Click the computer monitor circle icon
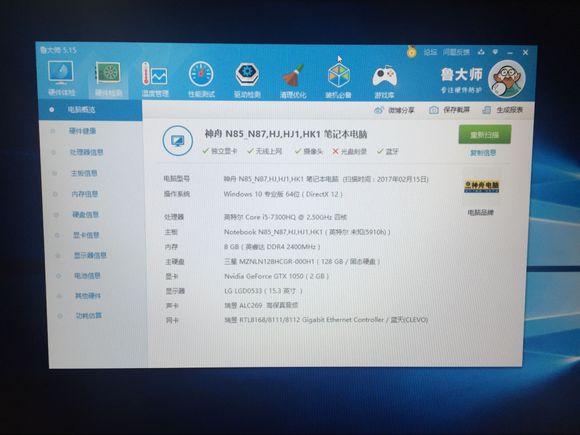Viewport: 580px width, 435px height. coord(178,141)
